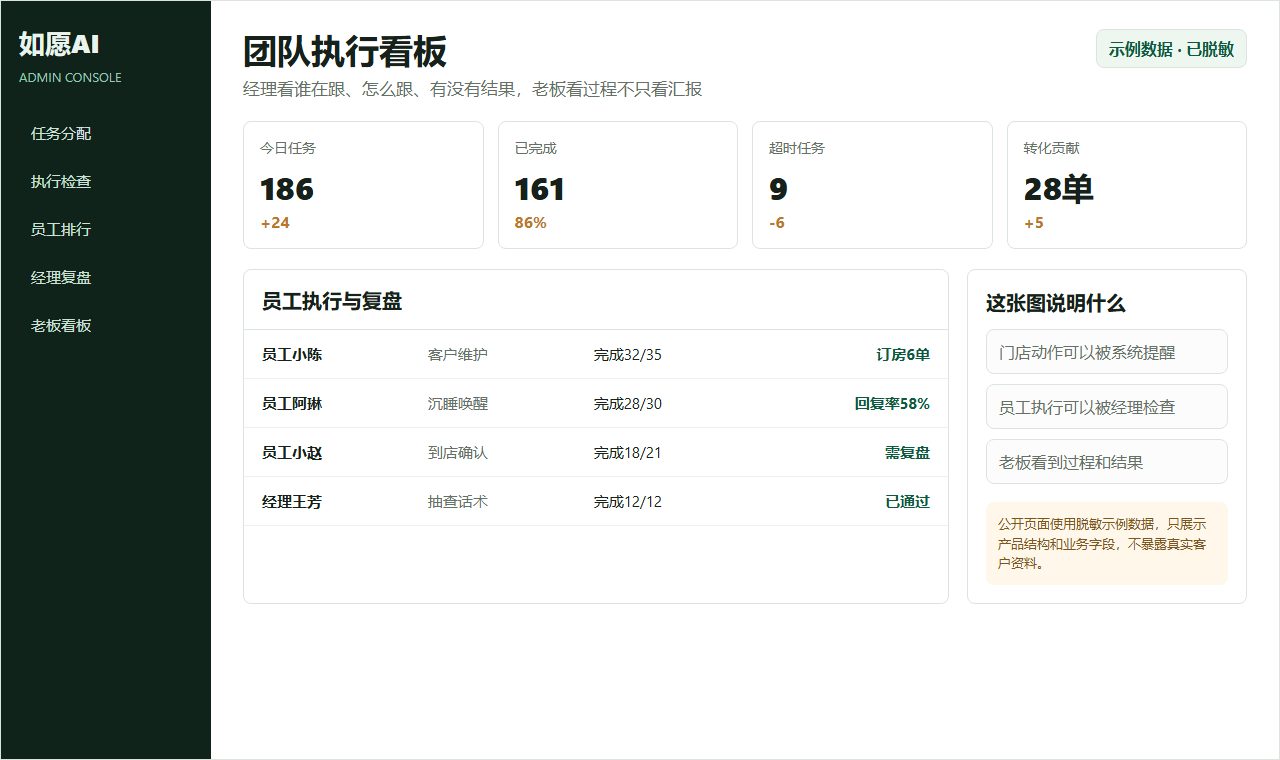
Task: Click the 沉睡唤醒 task cell
Action: [458, 404]
